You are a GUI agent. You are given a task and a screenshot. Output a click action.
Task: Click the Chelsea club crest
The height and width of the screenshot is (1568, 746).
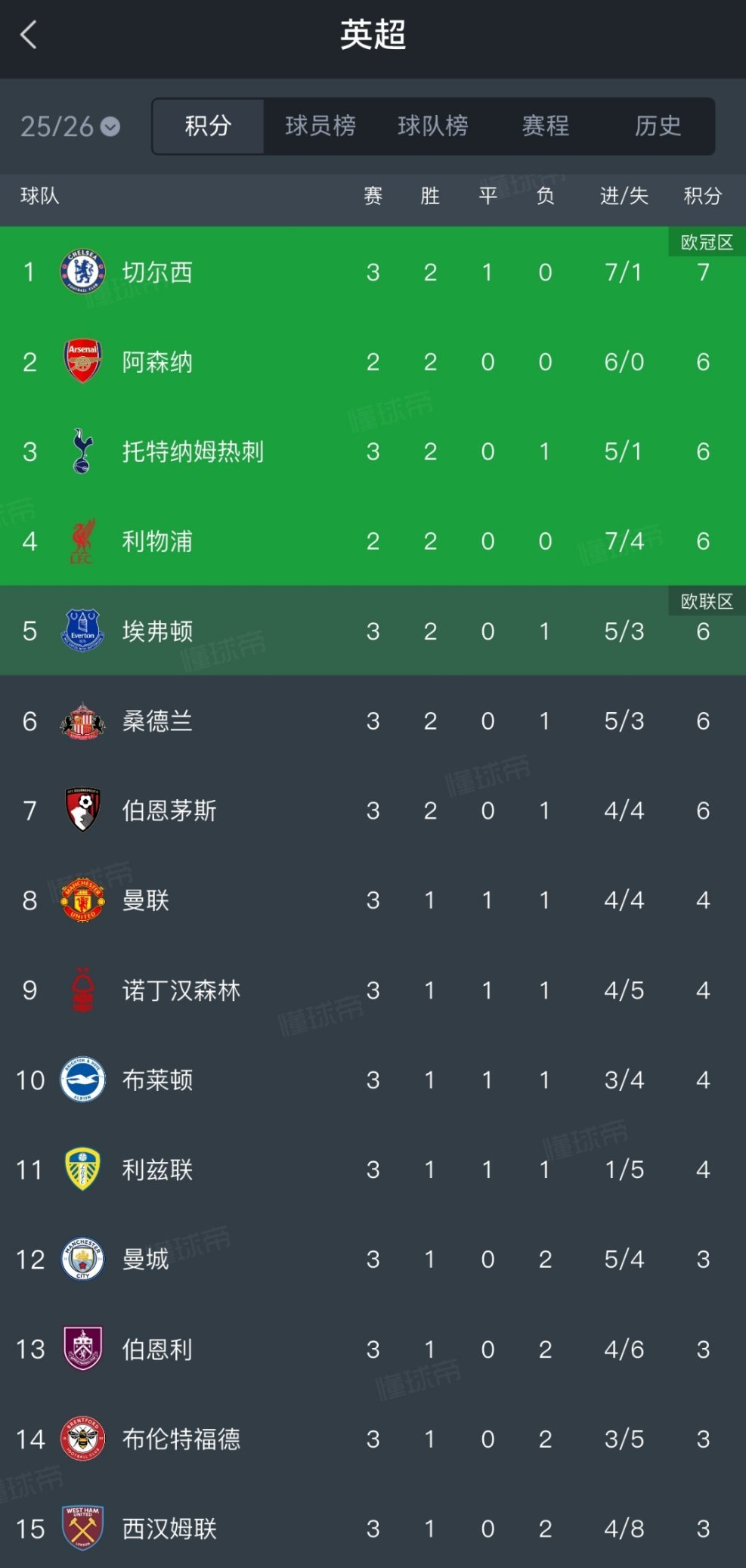(82, 271)
